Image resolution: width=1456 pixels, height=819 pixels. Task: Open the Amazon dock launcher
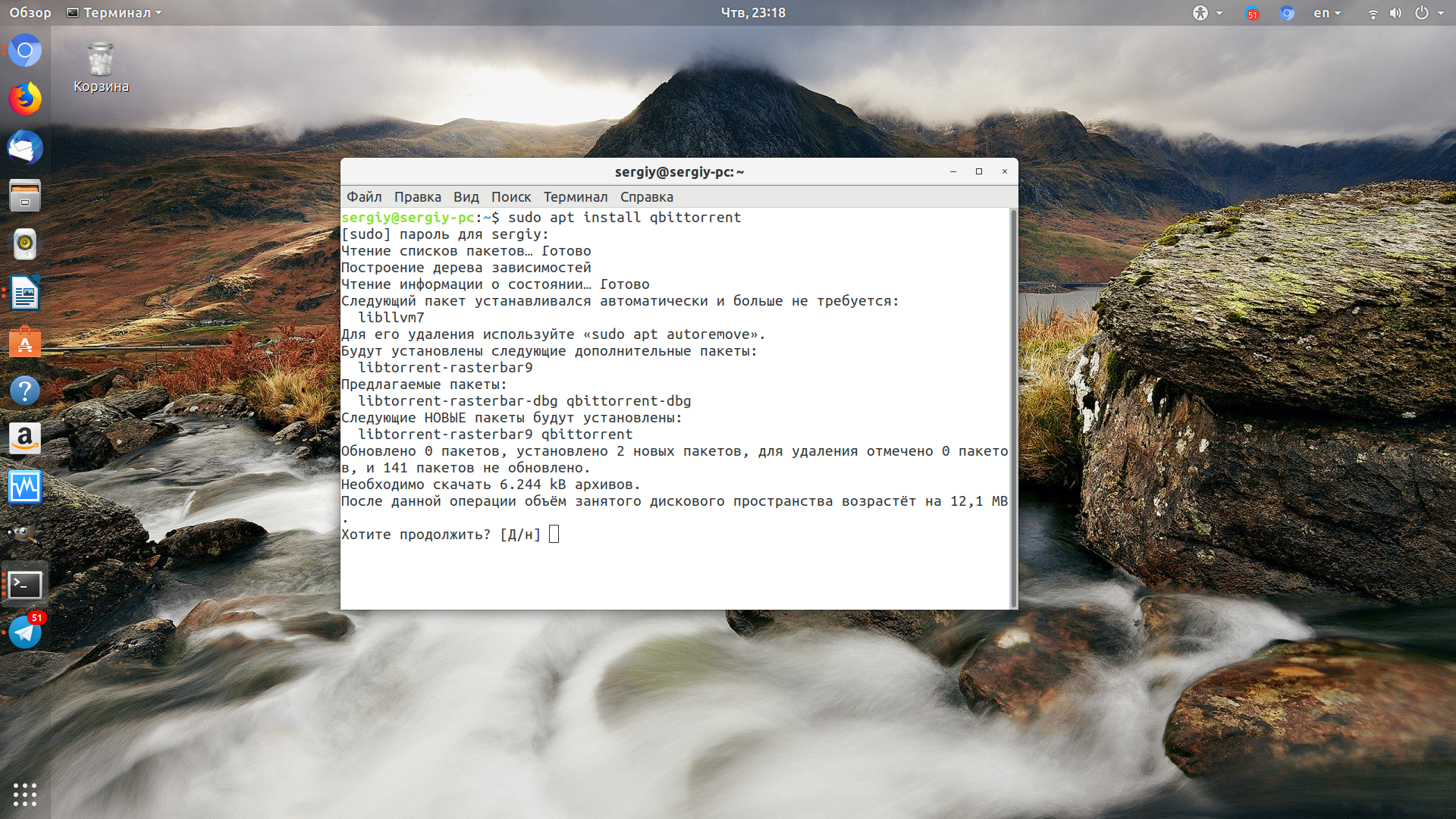[25, 438]
